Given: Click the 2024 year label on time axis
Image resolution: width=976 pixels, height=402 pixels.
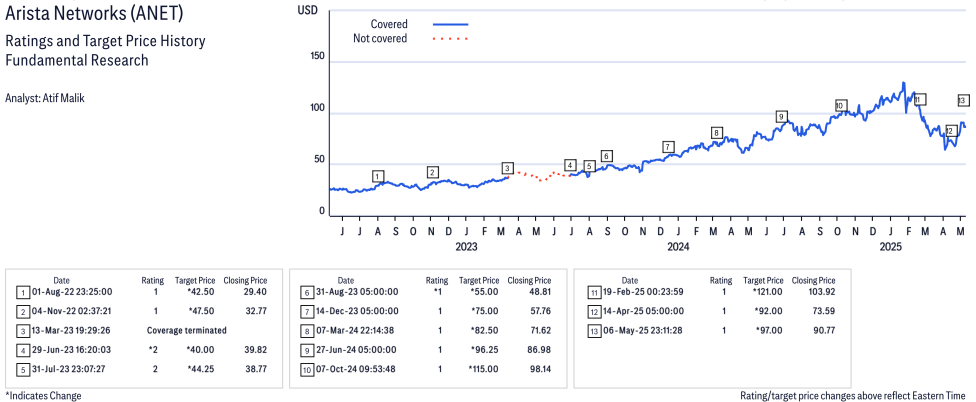Looking at the screenshot, I should 678,247.
